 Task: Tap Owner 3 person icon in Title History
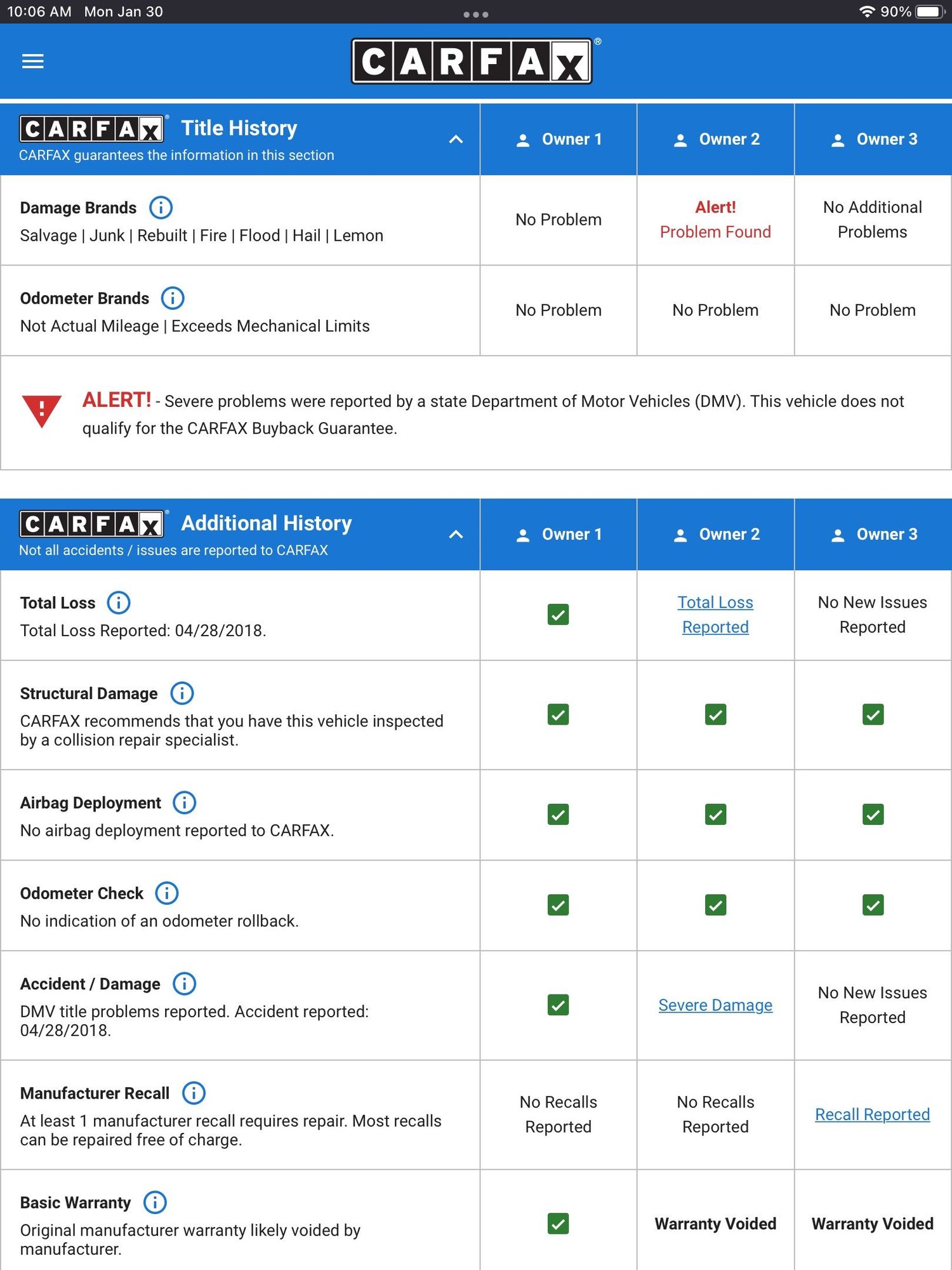click(838, 140)
